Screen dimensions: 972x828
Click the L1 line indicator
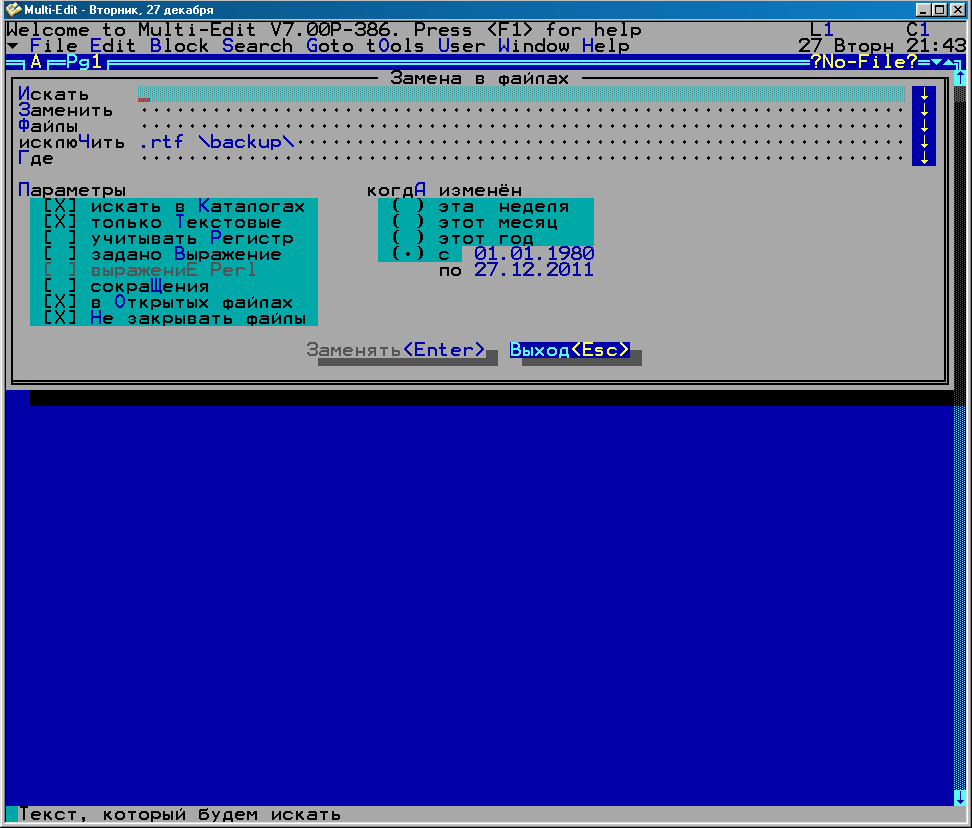(x=821, y=29)
